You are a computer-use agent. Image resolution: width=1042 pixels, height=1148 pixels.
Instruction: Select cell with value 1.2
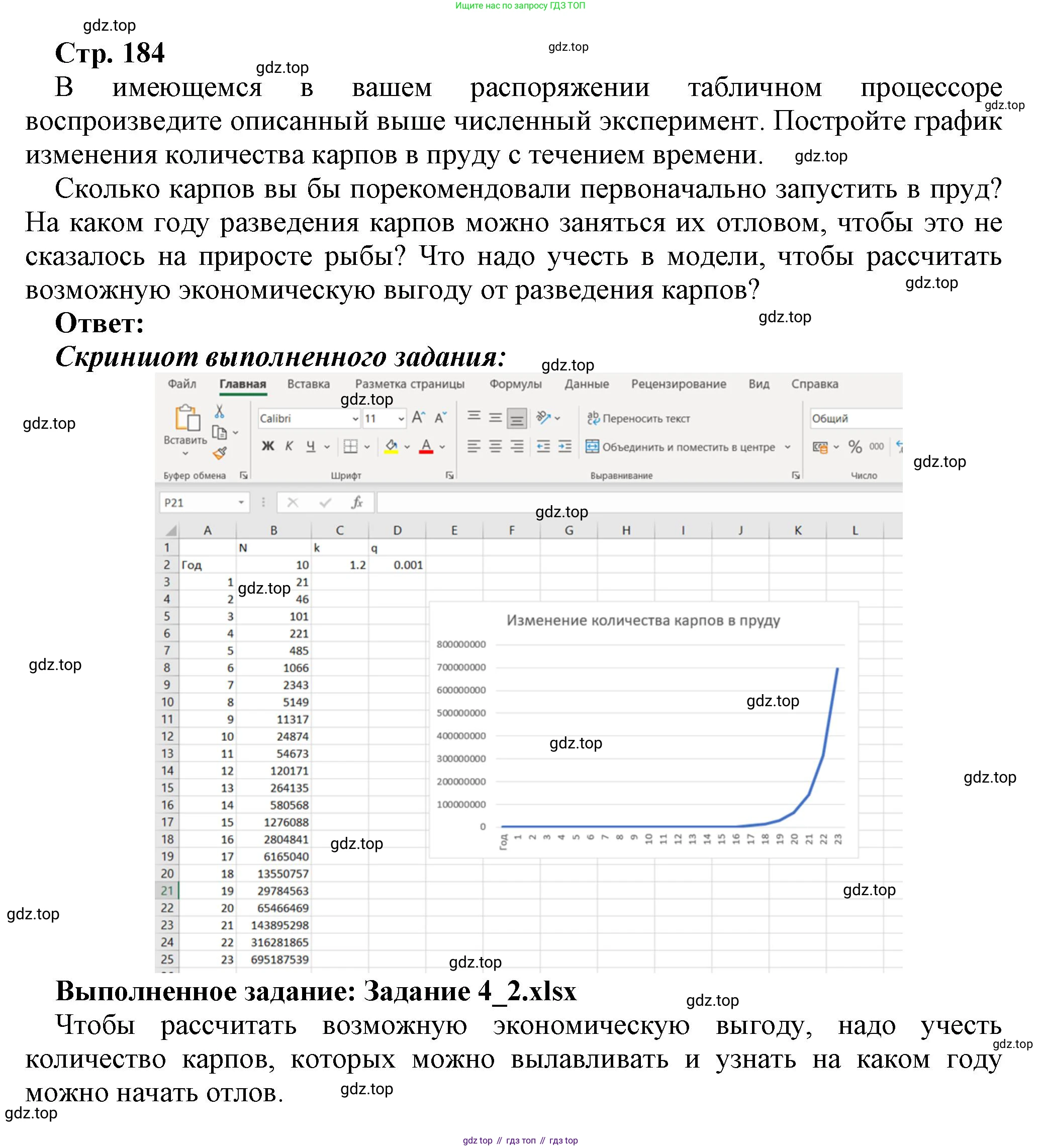(x=340, y=565)
